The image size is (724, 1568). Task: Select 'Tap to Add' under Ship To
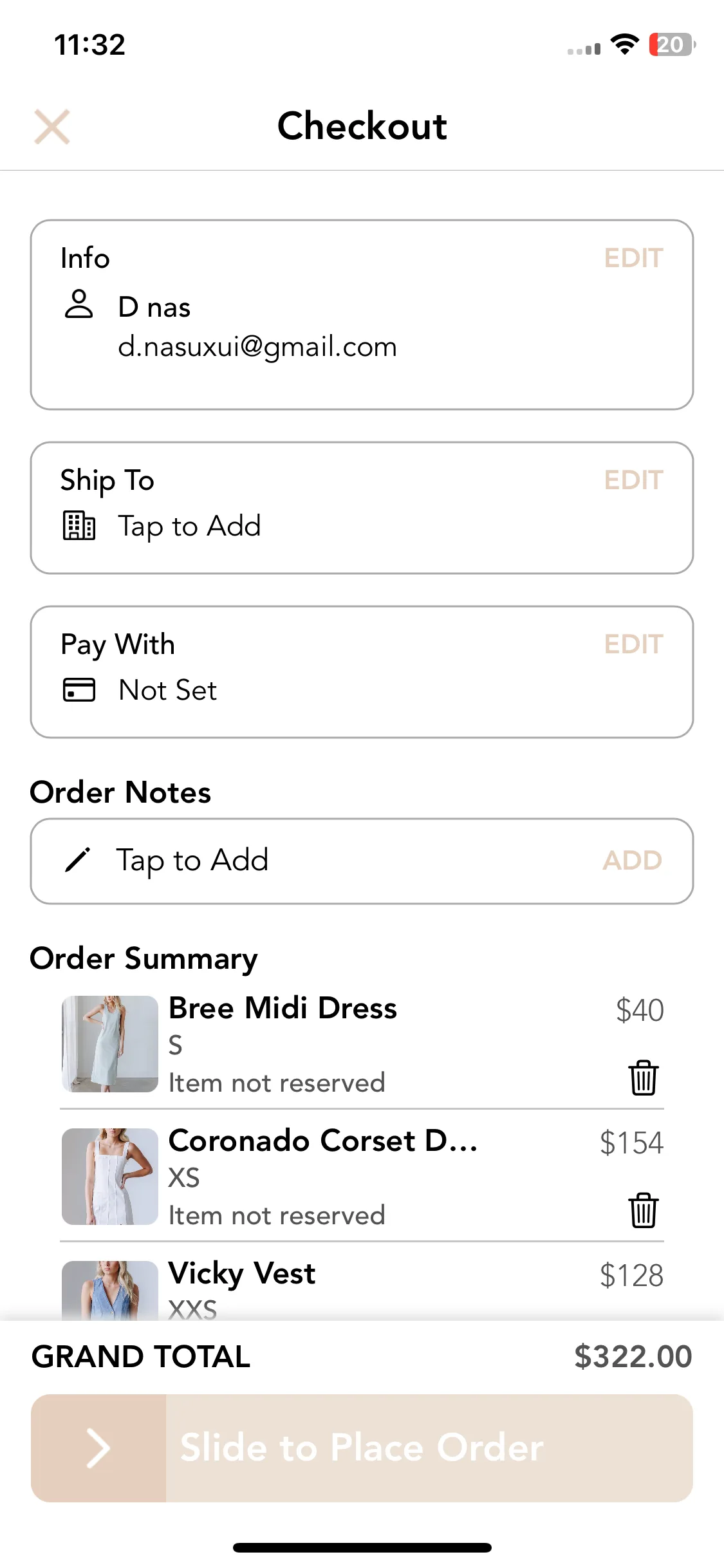(189, 527)
